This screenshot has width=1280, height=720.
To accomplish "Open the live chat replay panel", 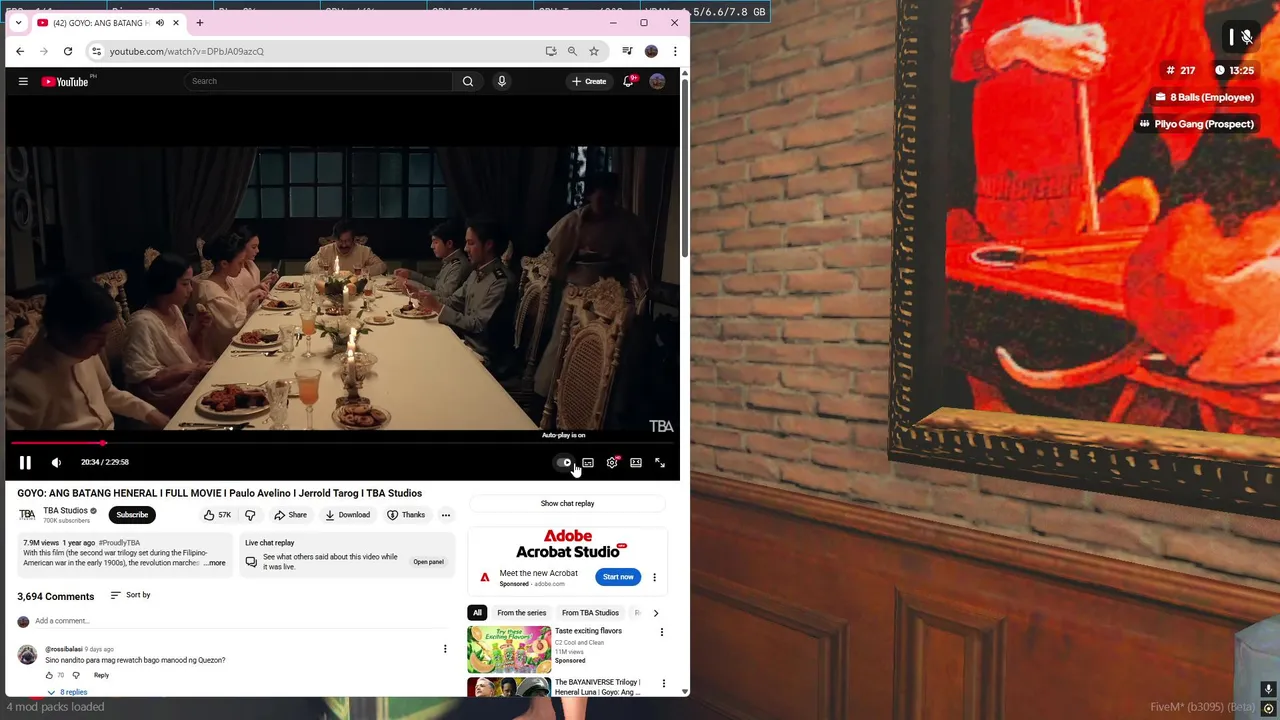I will point(428,562).
